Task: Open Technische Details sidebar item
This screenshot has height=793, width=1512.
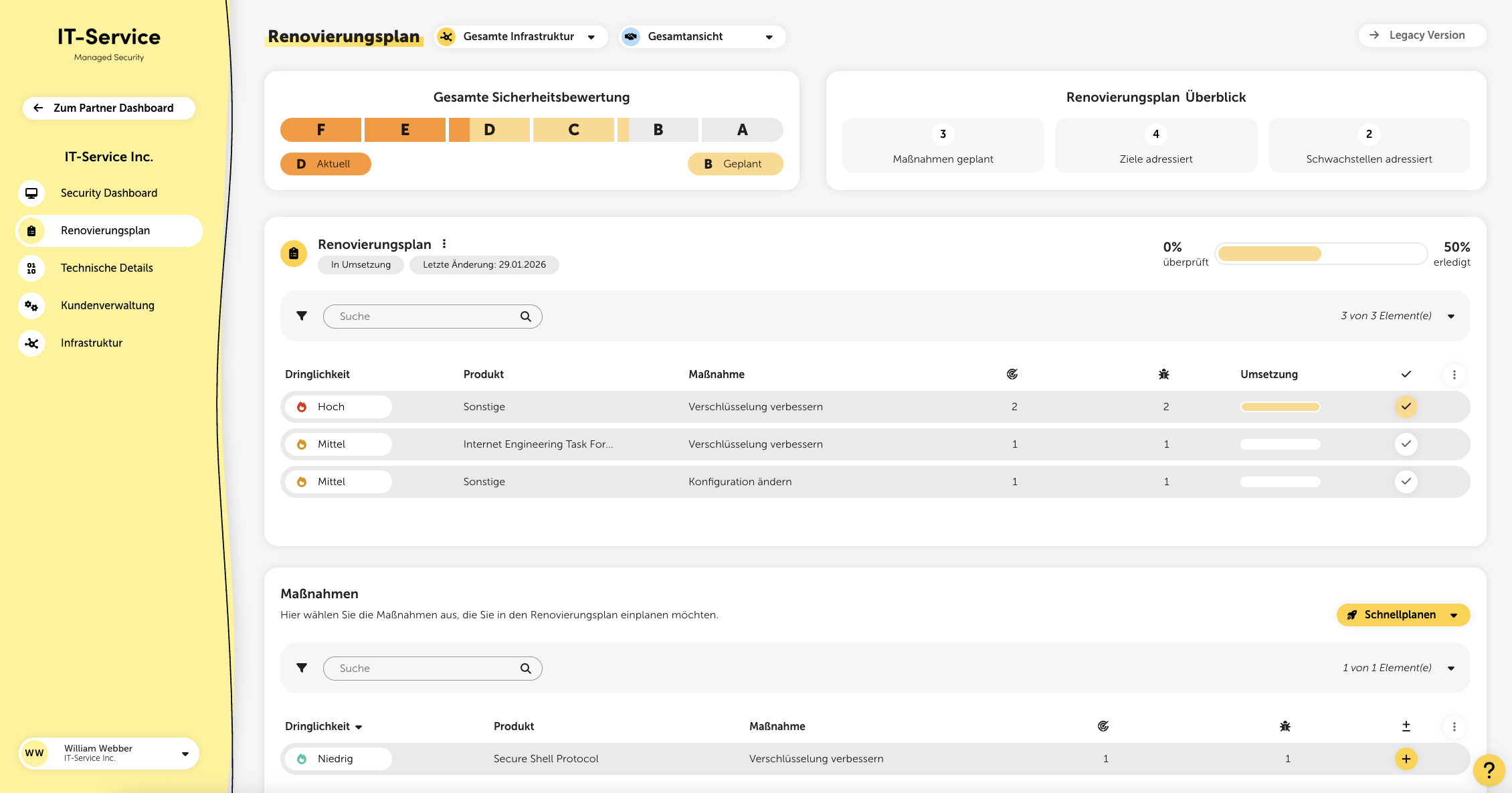Action: point(106,268)
